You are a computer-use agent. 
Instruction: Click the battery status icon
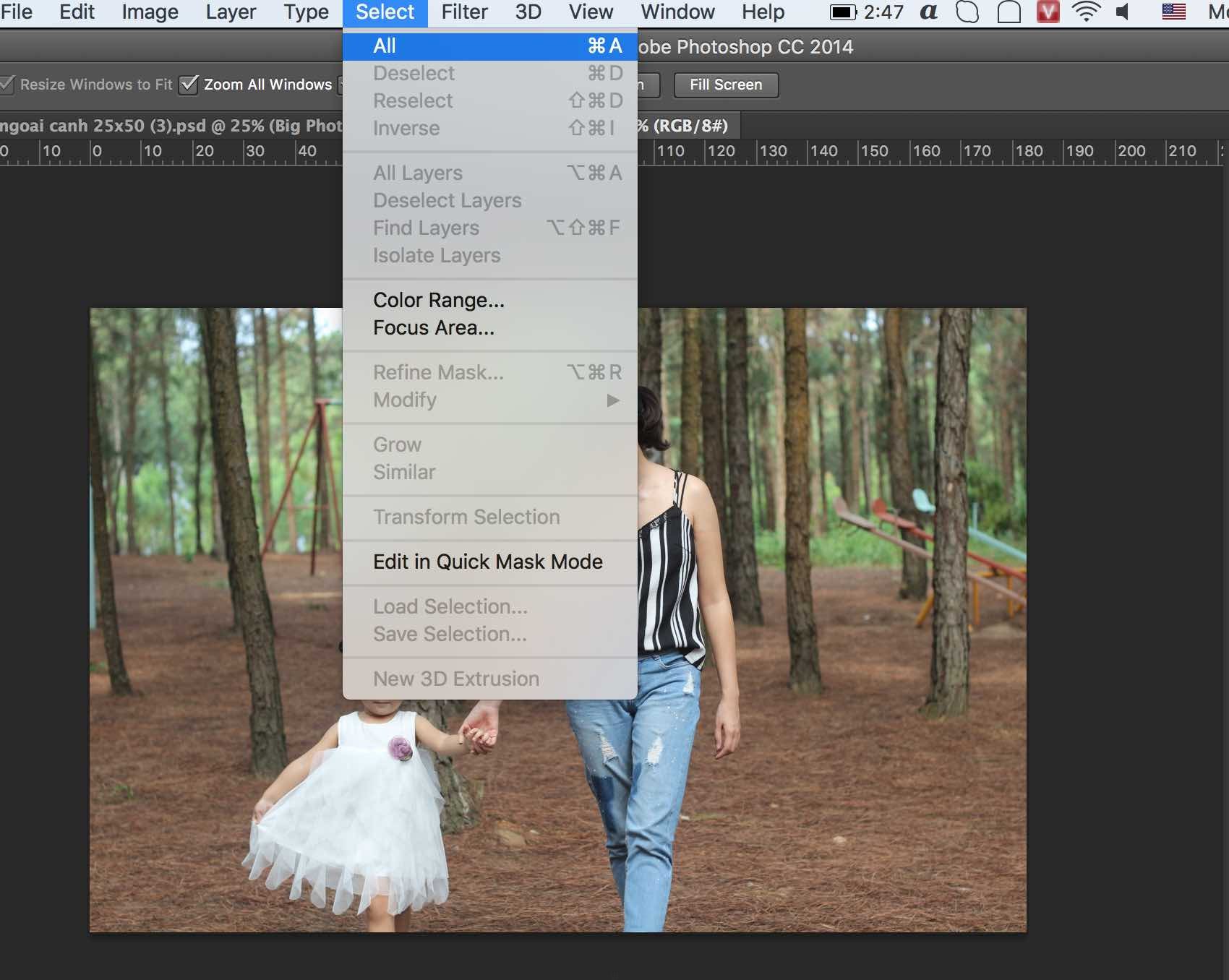[x=842, y=12]
